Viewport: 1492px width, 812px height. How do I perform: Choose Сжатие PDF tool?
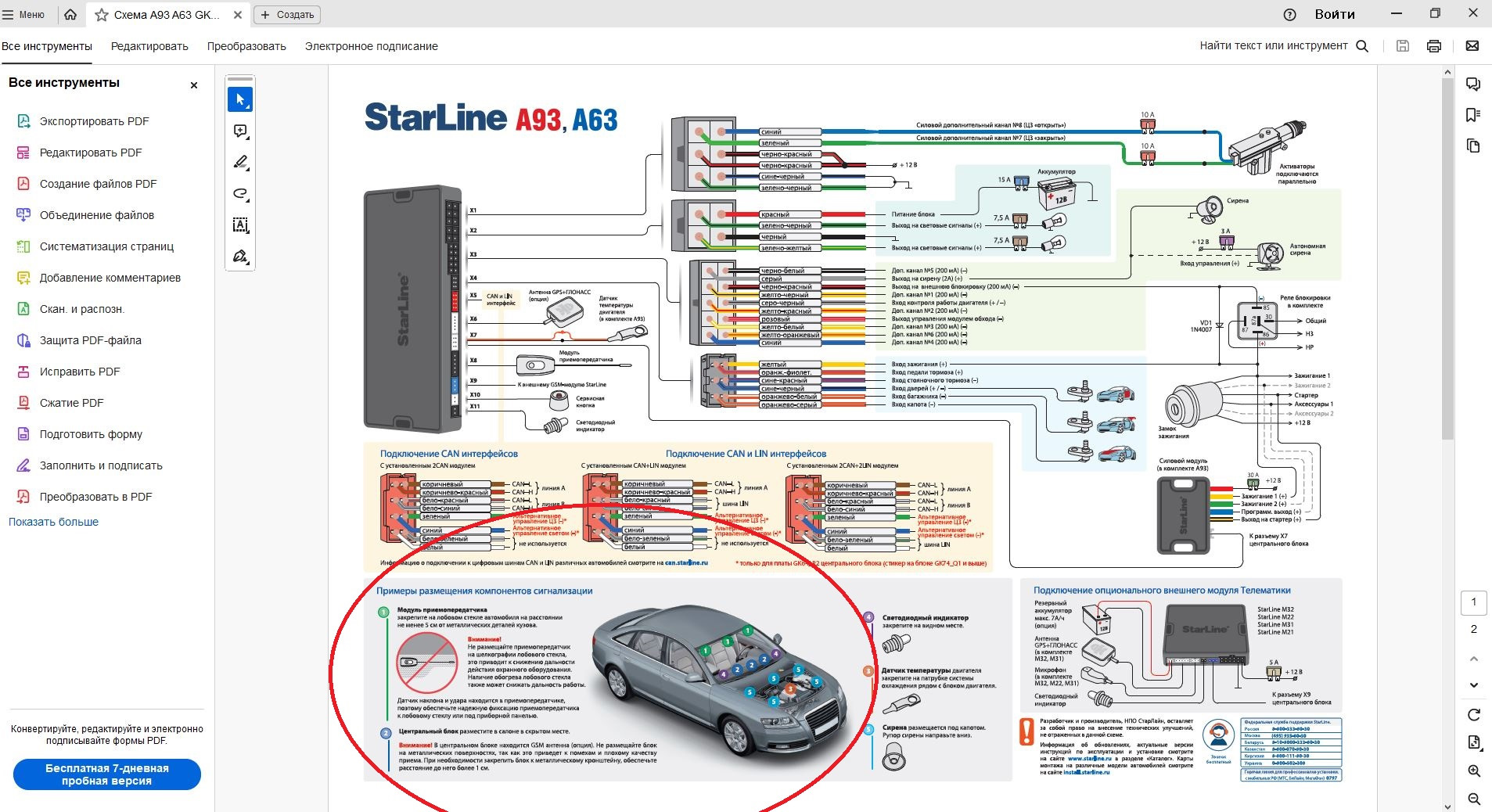pos(71,403)
